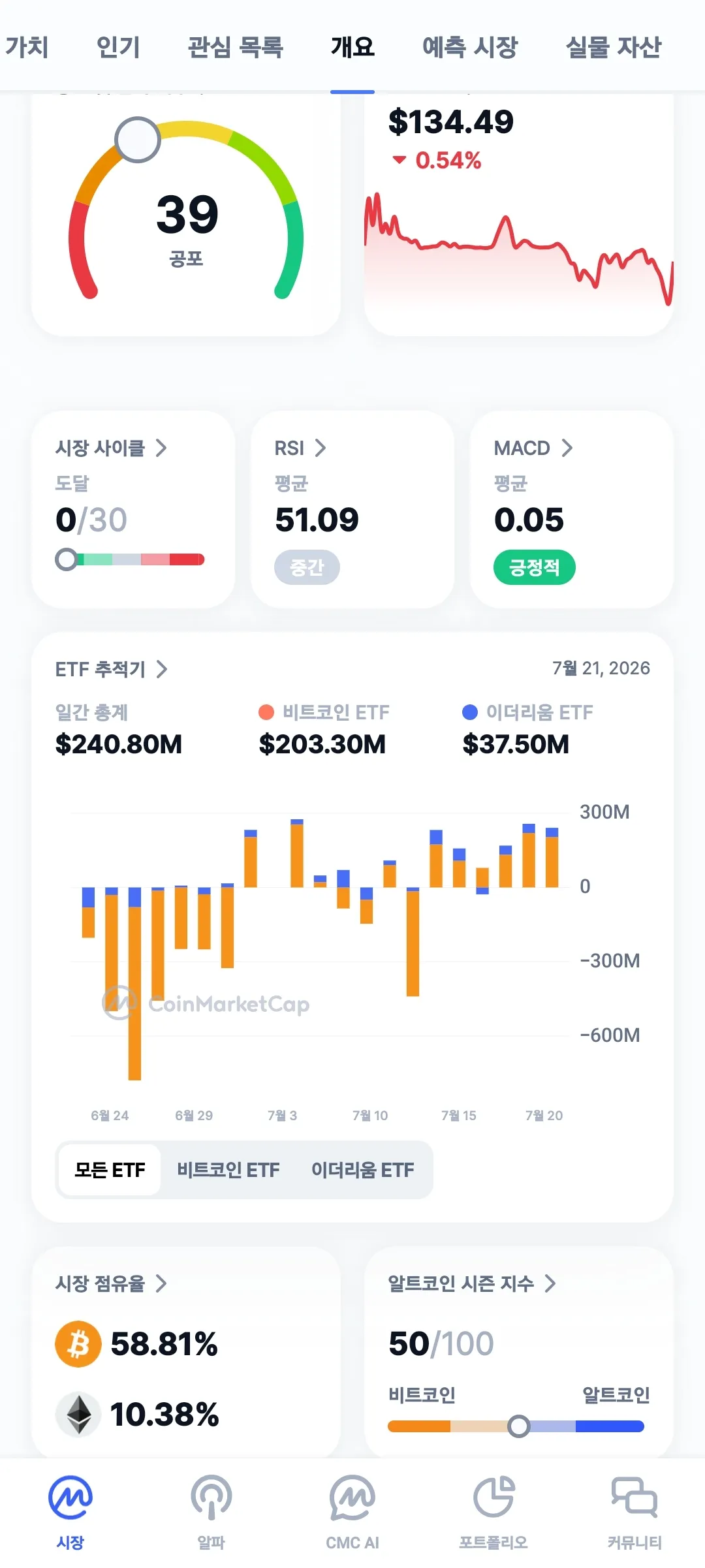Tap the CoinMarketCap watermark logo on chart
The width and height of the screenshot is (705, 1568).
click(206, 1003)
